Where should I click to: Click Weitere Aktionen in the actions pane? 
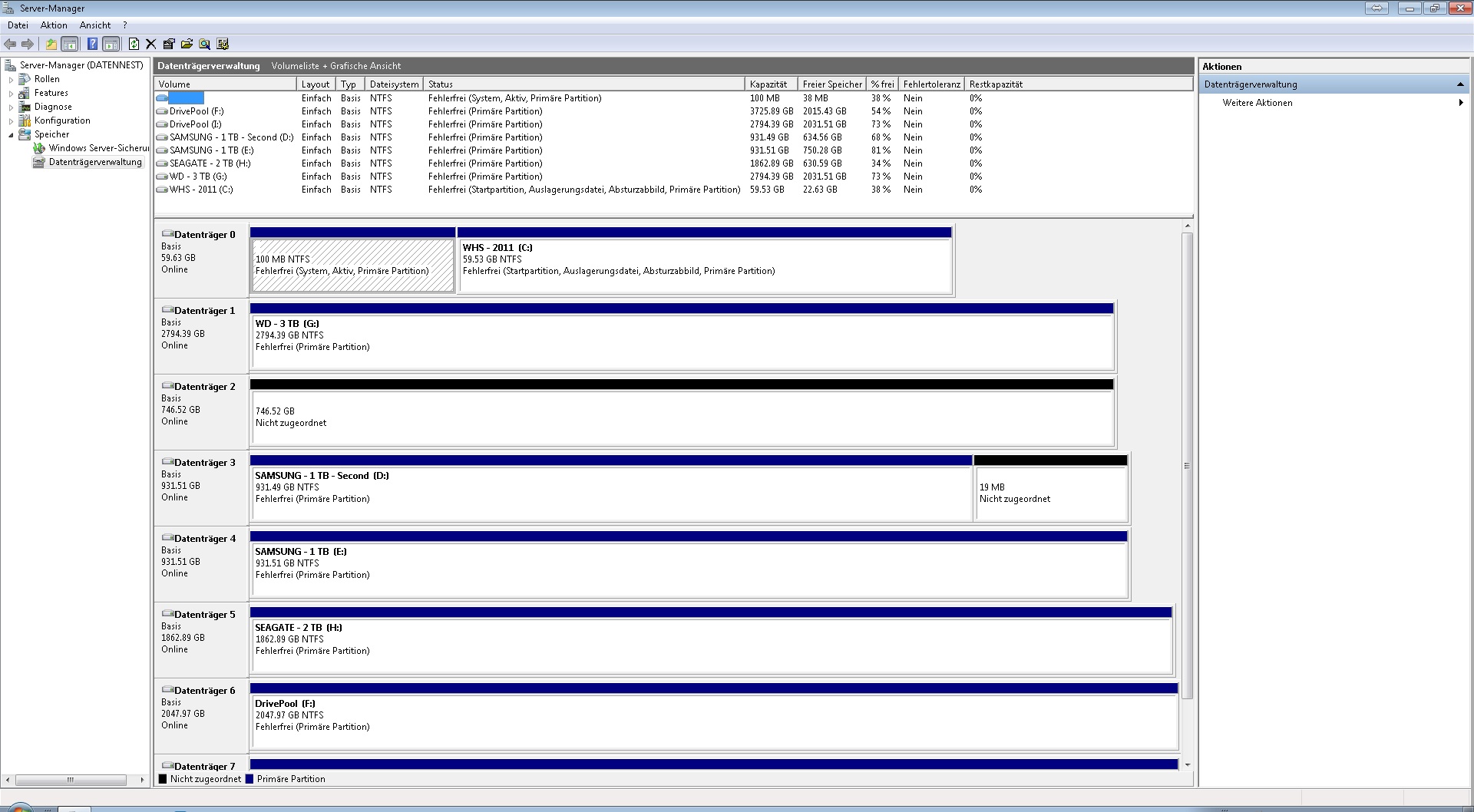pos(1258,103)
